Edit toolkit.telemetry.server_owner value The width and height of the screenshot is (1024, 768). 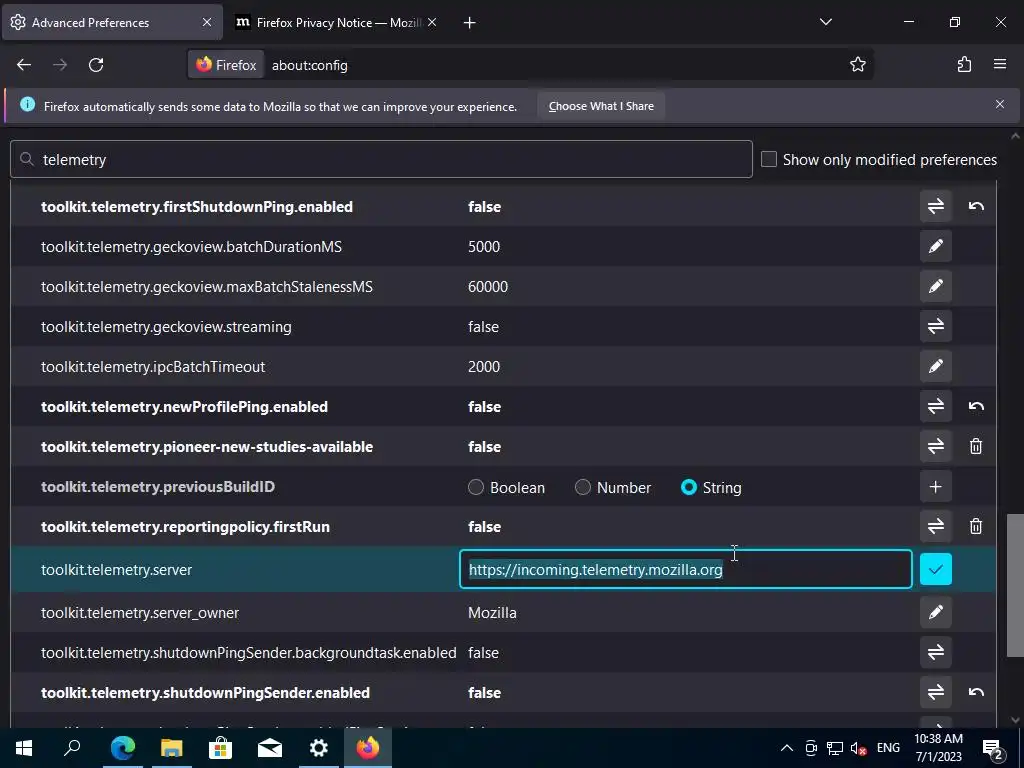935,613
